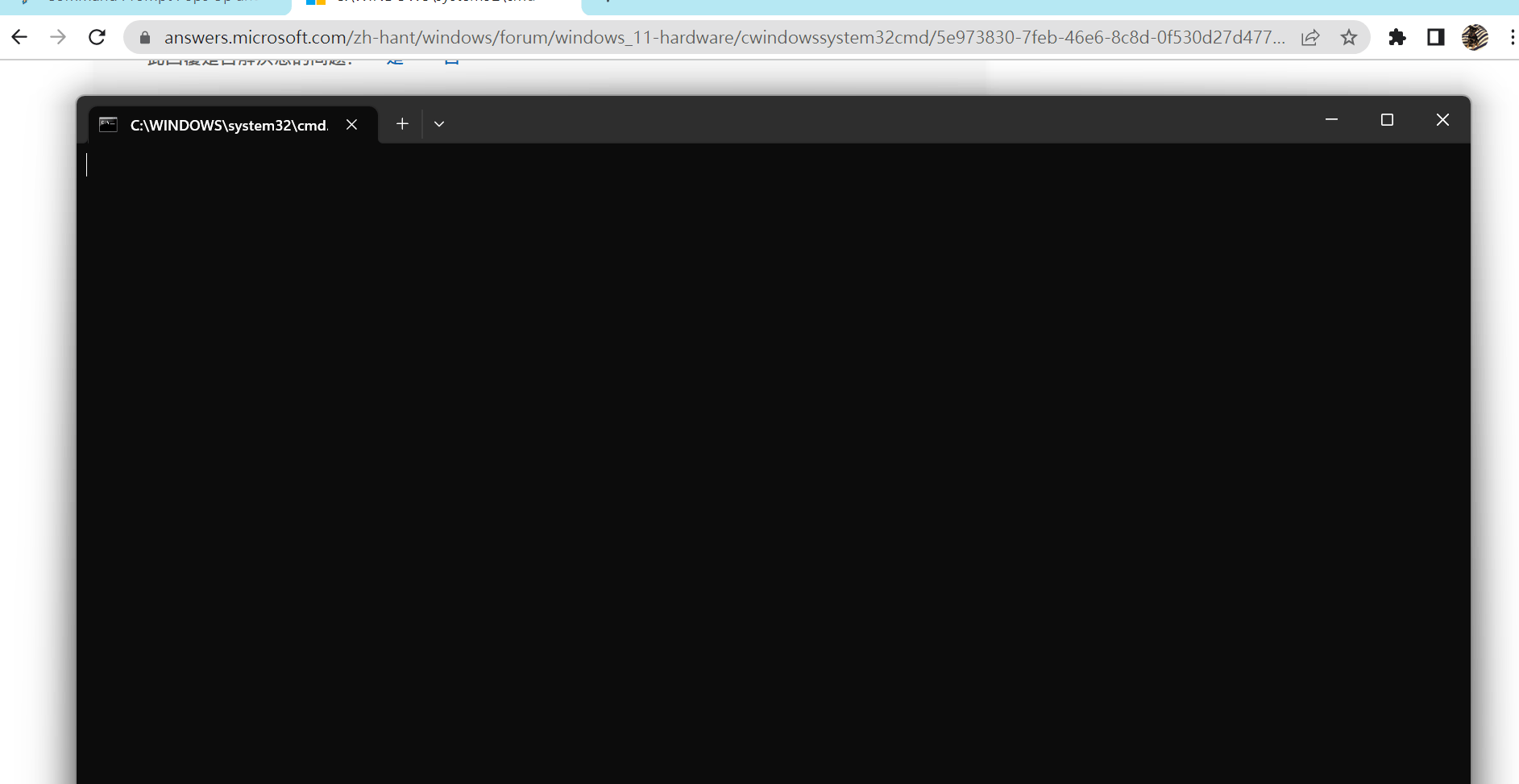Viewport: 1519px width, 784px height.
Task: Add a new terminal tab
Action: (x=402, y=123)
